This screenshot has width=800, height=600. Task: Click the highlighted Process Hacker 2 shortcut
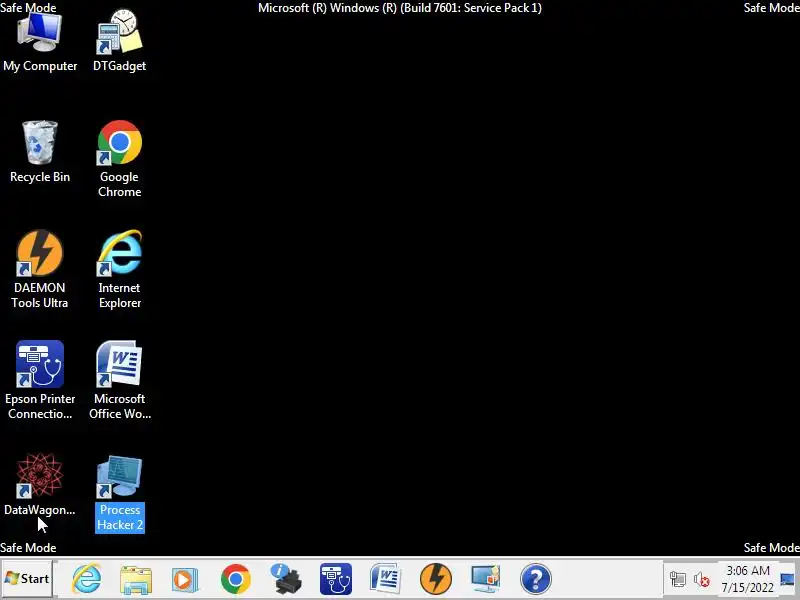(x=119, y=494)
